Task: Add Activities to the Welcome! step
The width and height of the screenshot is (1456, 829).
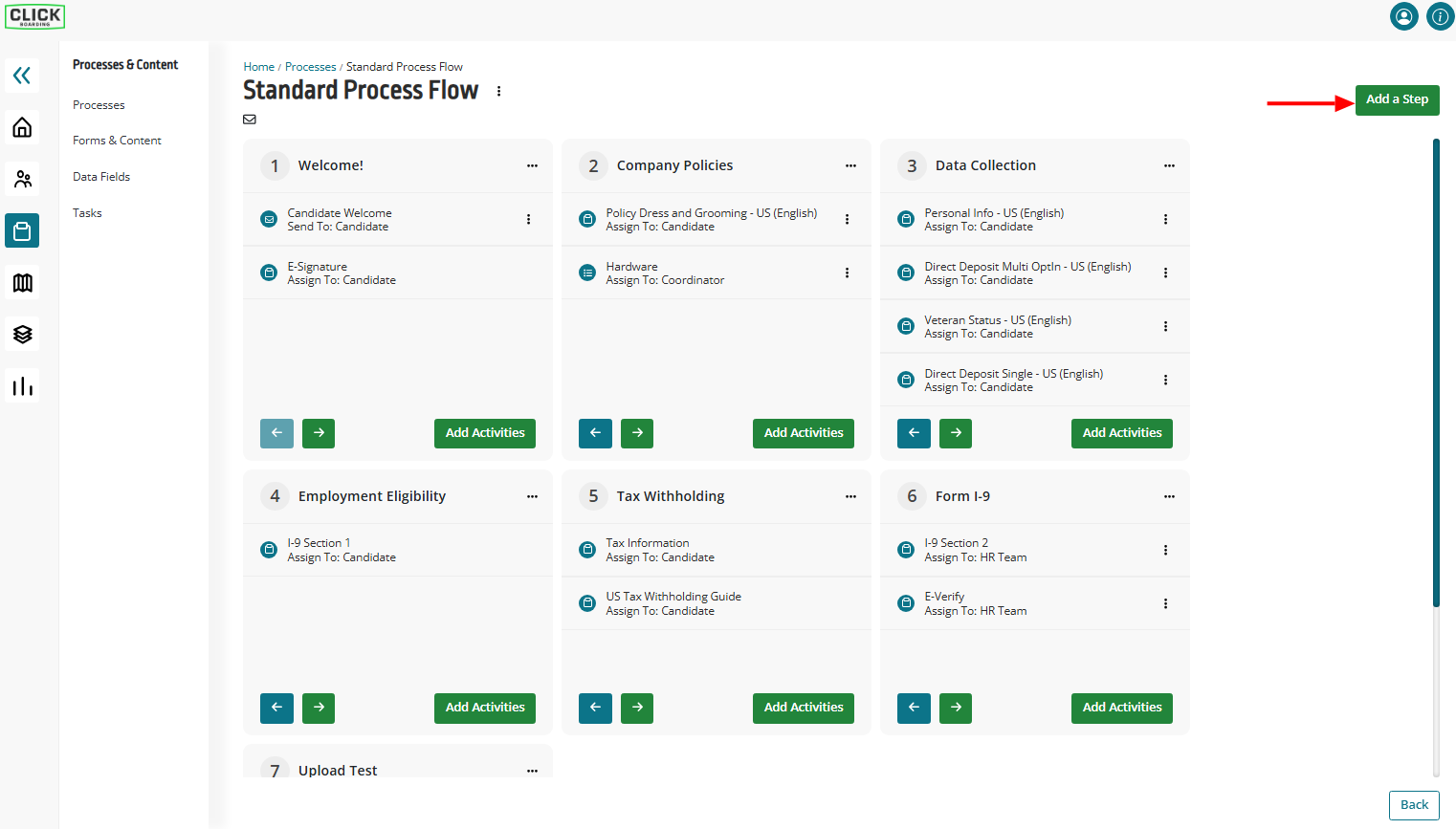Action: tap(485, 433)
